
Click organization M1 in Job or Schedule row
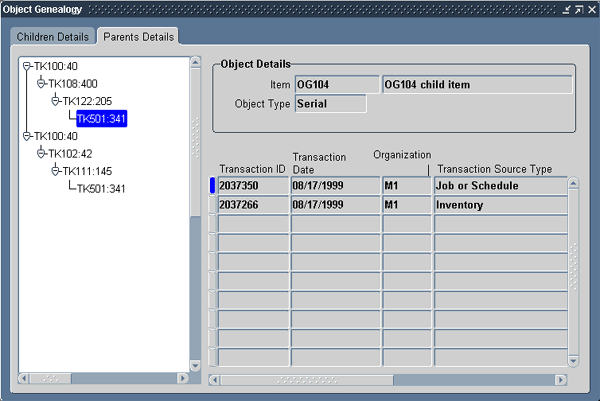point(406,186)
